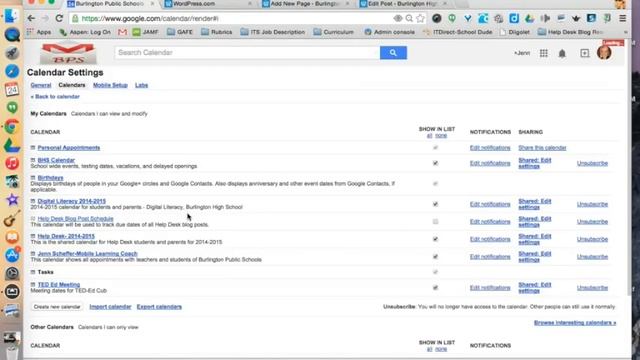Screen dimensions: 640x360
Task: Click the browser address bar URL
Action: tap(150, 18)
